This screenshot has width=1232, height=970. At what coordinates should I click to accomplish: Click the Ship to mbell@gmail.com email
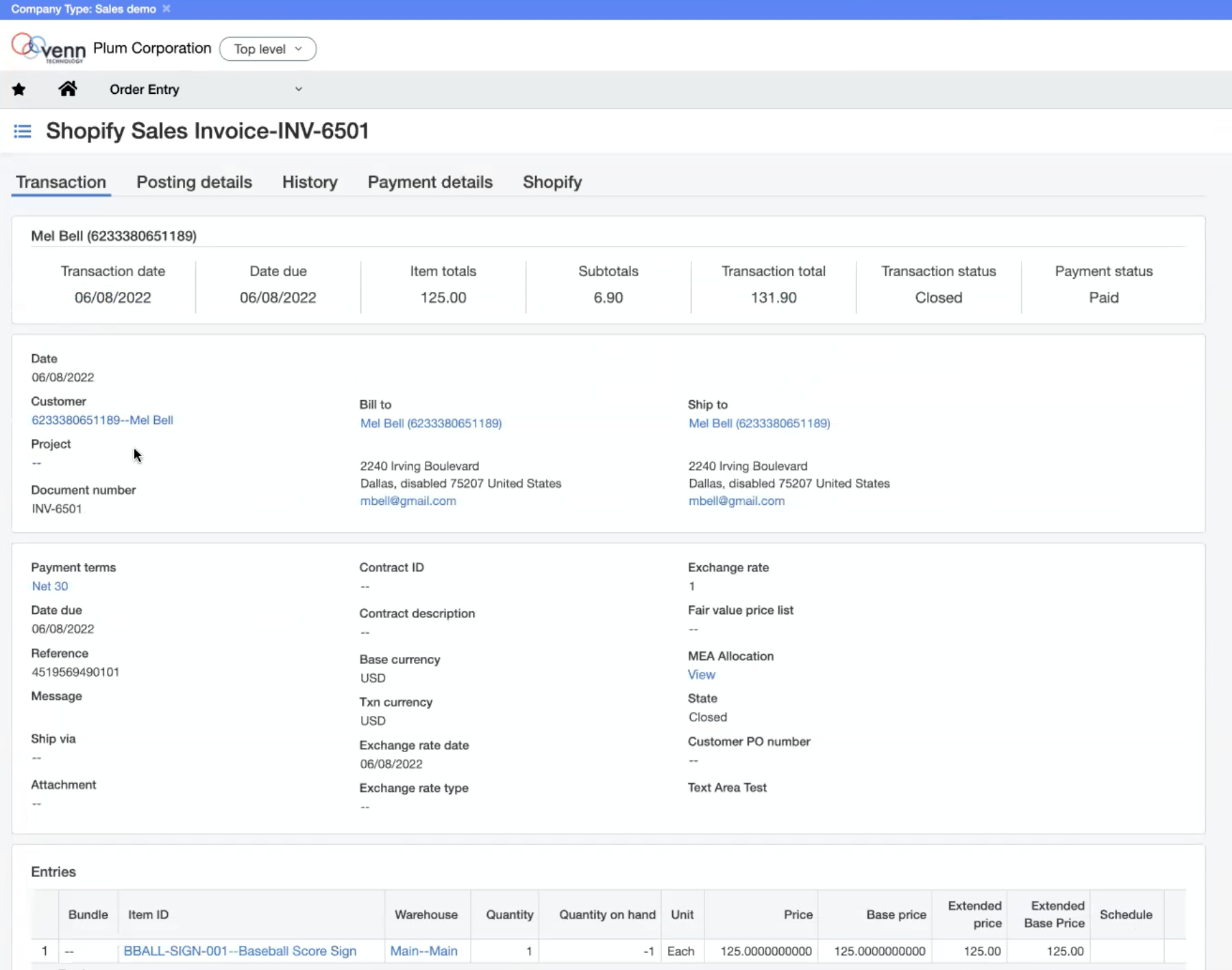[x=737, y=501]
